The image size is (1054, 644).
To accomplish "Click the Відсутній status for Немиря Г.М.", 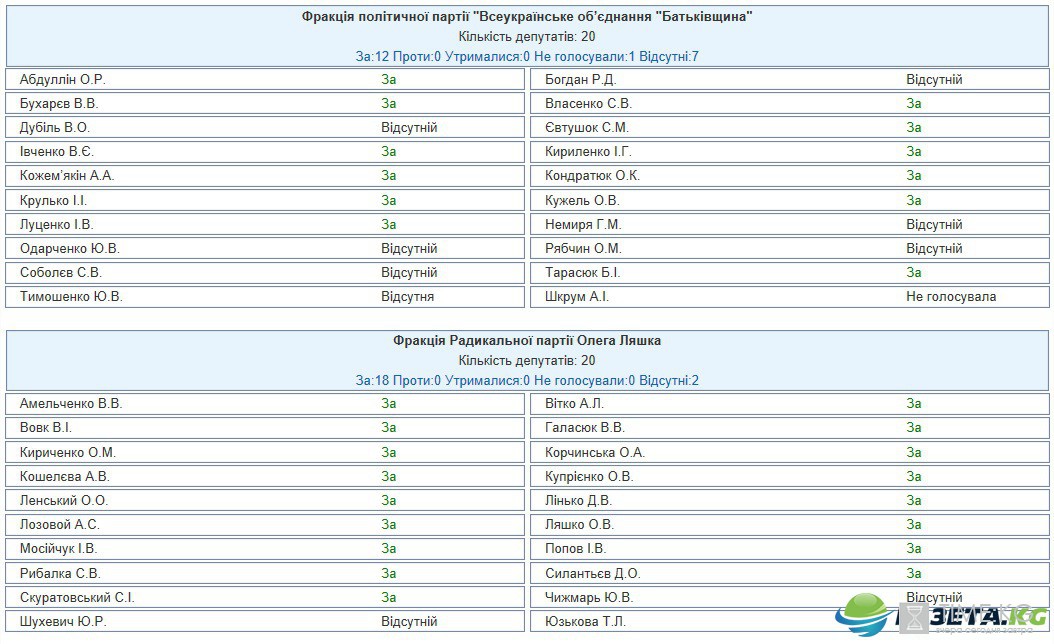I will click(934, 225).
